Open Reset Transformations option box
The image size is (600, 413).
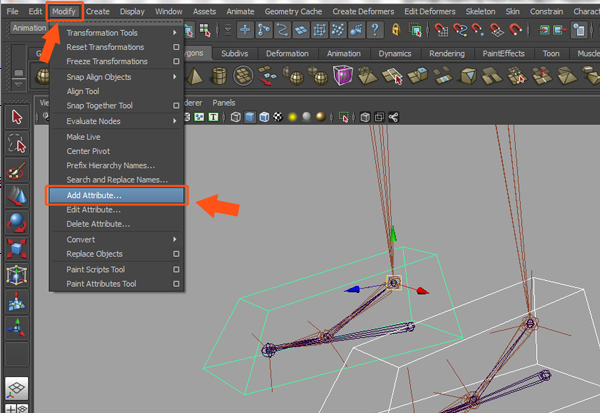(x=176, y=47)
